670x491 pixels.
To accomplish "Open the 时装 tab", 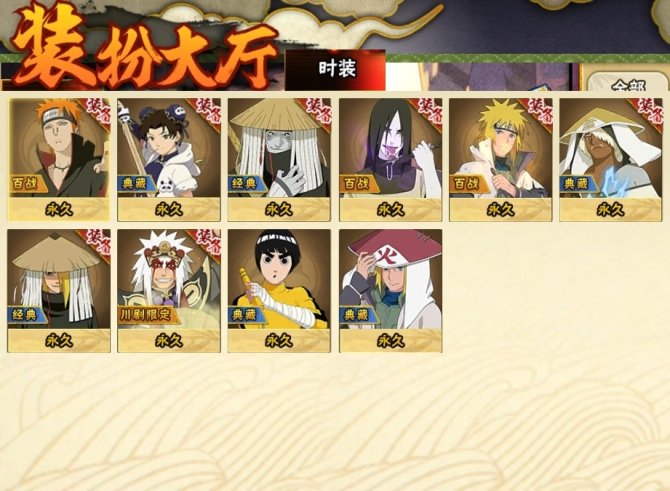I will click(x=336, y=70).
